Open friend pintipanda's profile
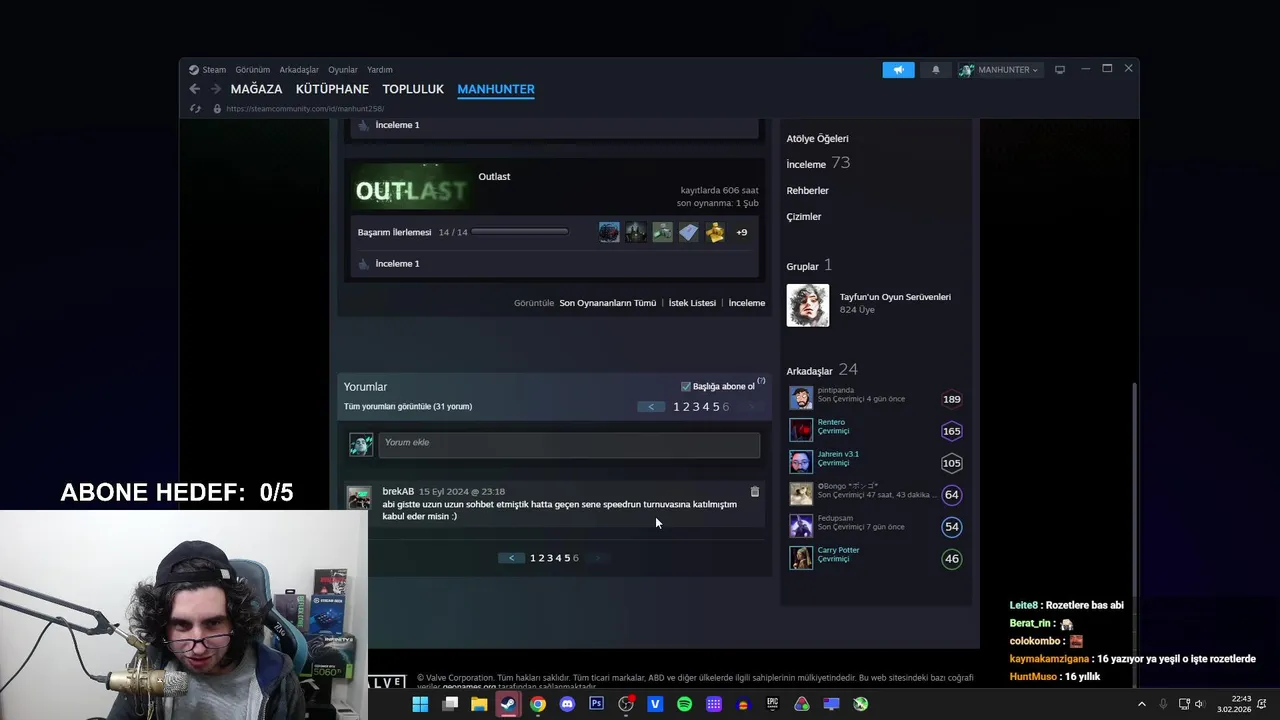The height and width of the screenshot is (720, 1280). click(835, 390)
